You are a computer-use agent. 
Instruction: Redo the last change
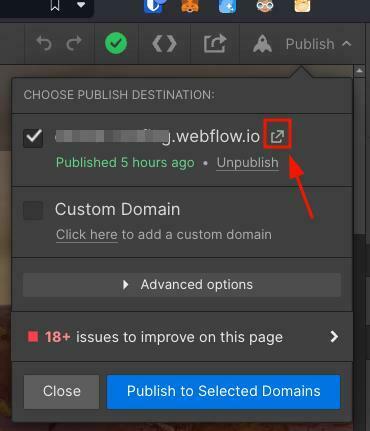point(74,43)
